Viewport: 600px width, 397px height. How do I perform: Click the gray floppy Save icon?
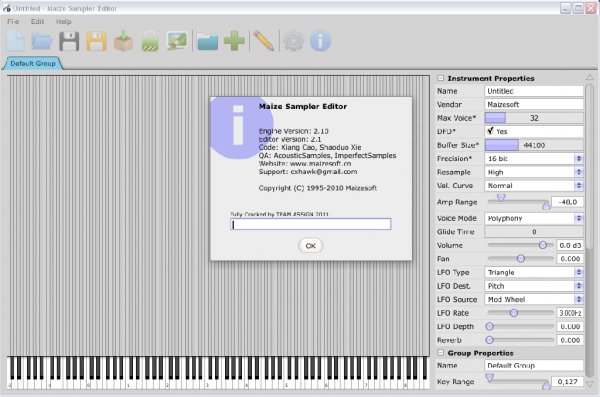tap(69, 41)
